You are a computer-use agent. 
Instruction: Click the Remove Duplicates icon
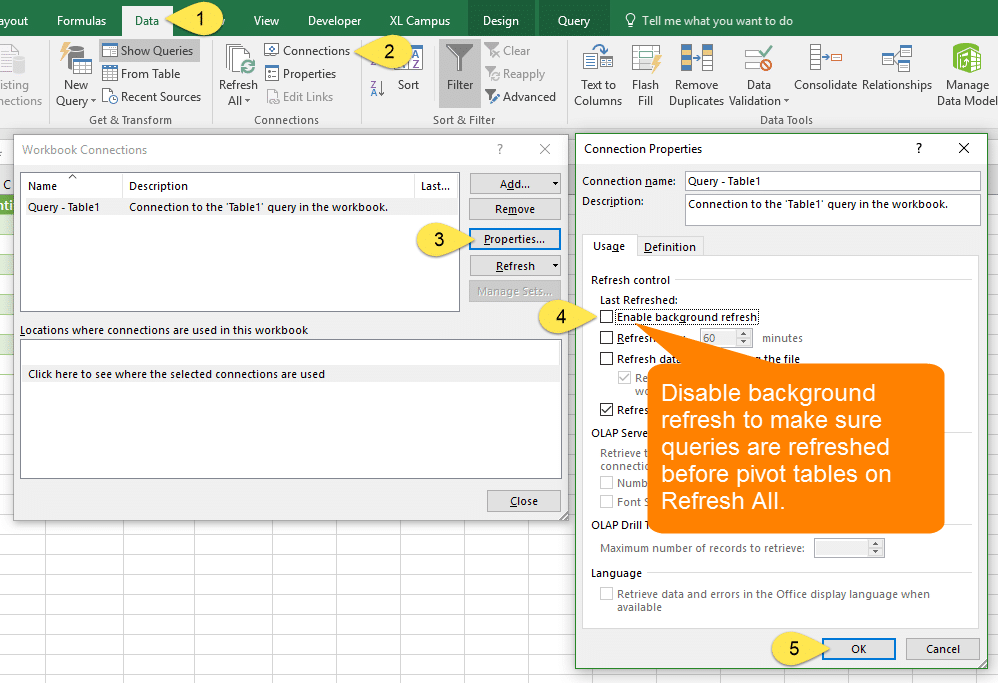[x=696, y=59]
